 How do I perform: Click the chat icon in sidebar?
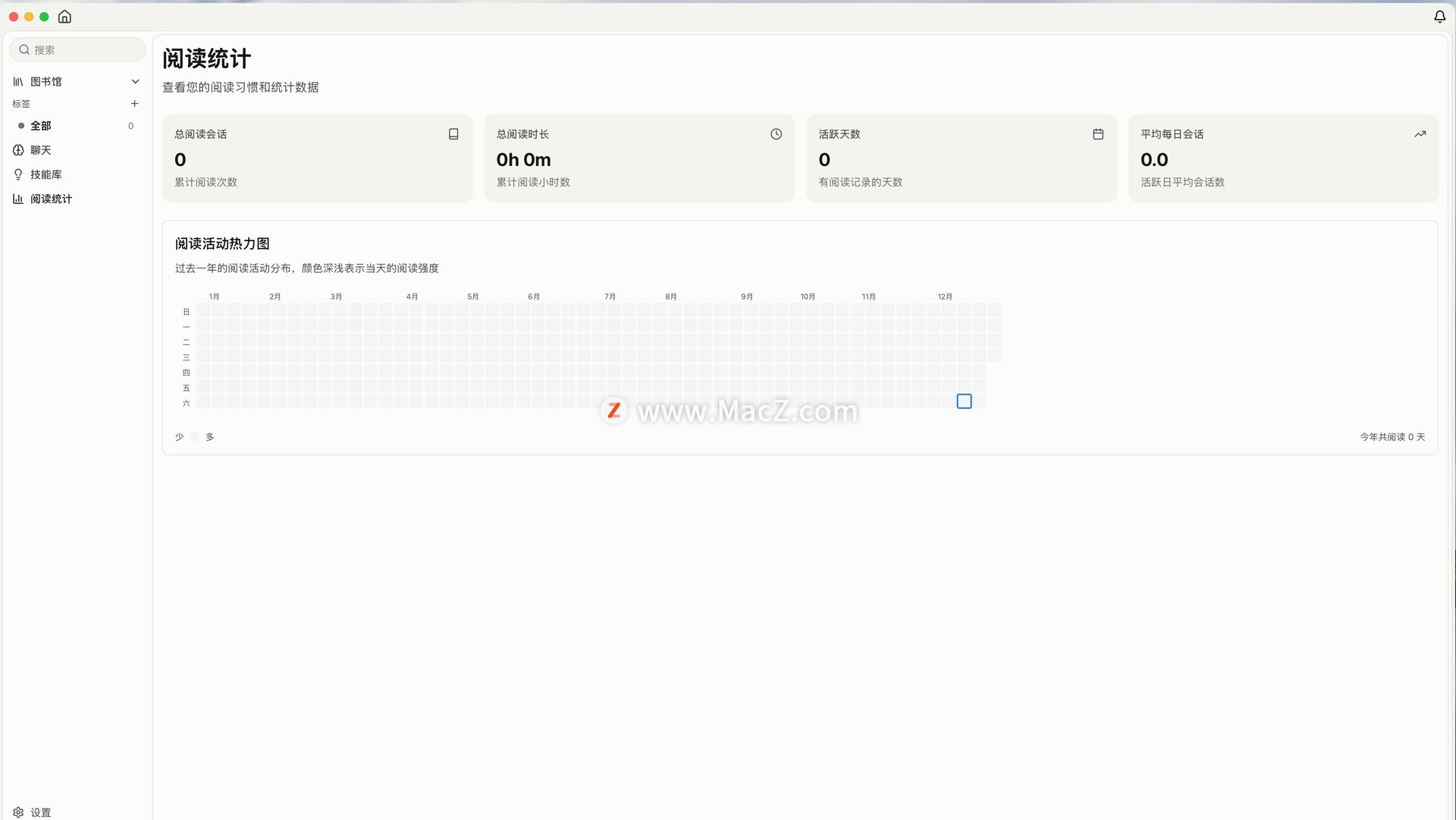(18, 150)
